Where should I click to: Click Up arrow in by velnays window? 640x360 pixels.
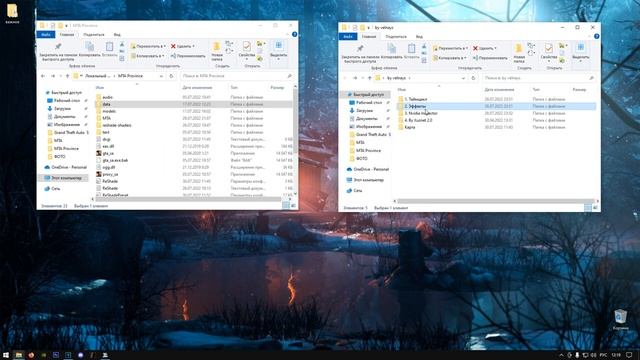(x=369, y=78)
